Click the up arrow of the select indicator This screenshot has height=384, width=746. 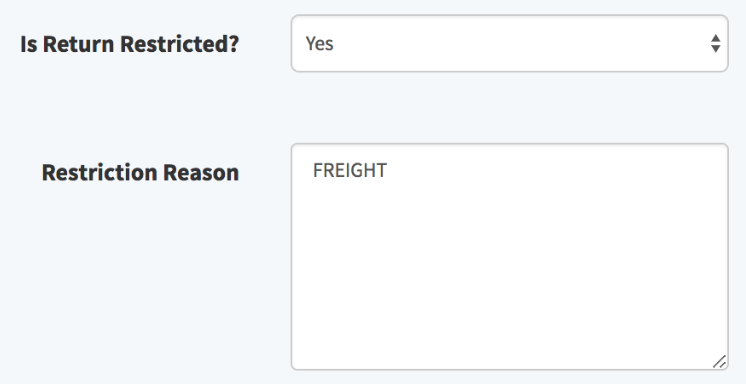[716, 38]
